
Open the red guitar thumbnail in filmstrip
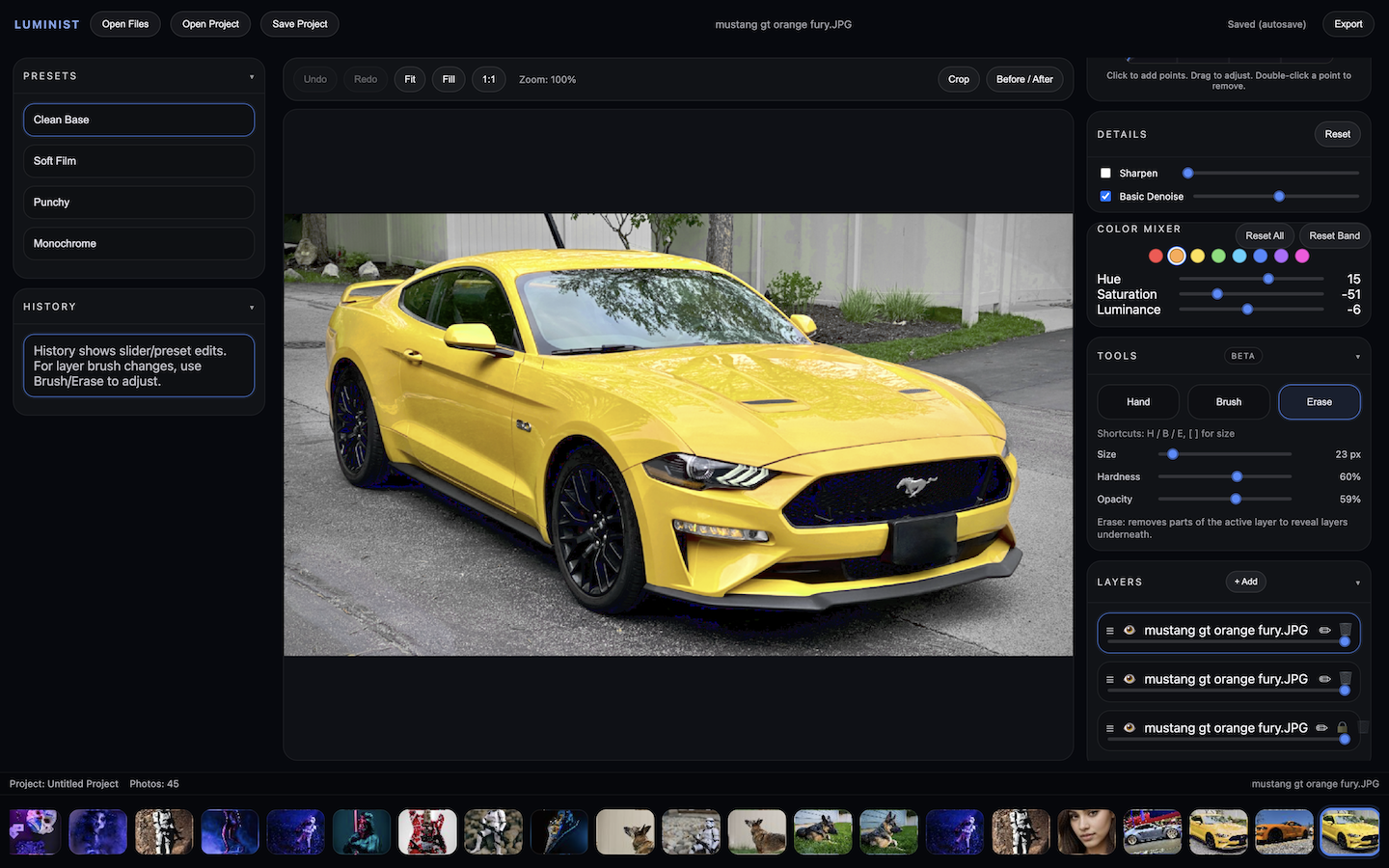click(427, 831)
